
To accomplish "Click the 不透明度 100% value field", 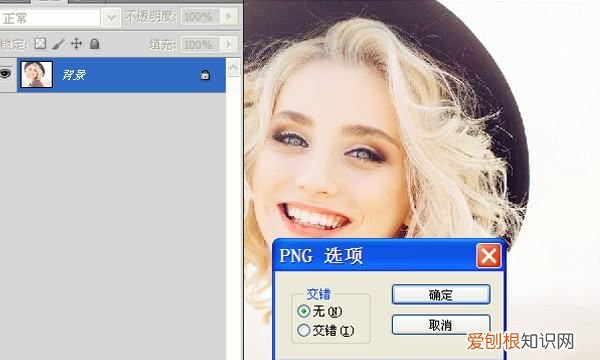I will pyautogui.click(x=200, y=16).
